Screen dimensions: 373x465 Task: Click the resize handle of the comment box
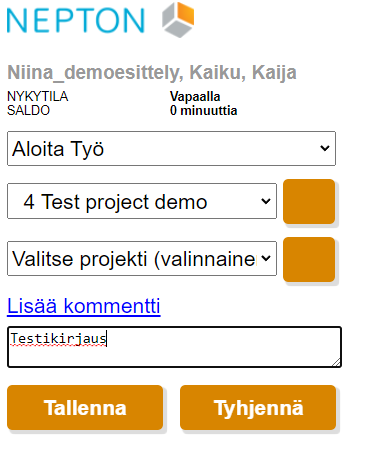[336, 362]
